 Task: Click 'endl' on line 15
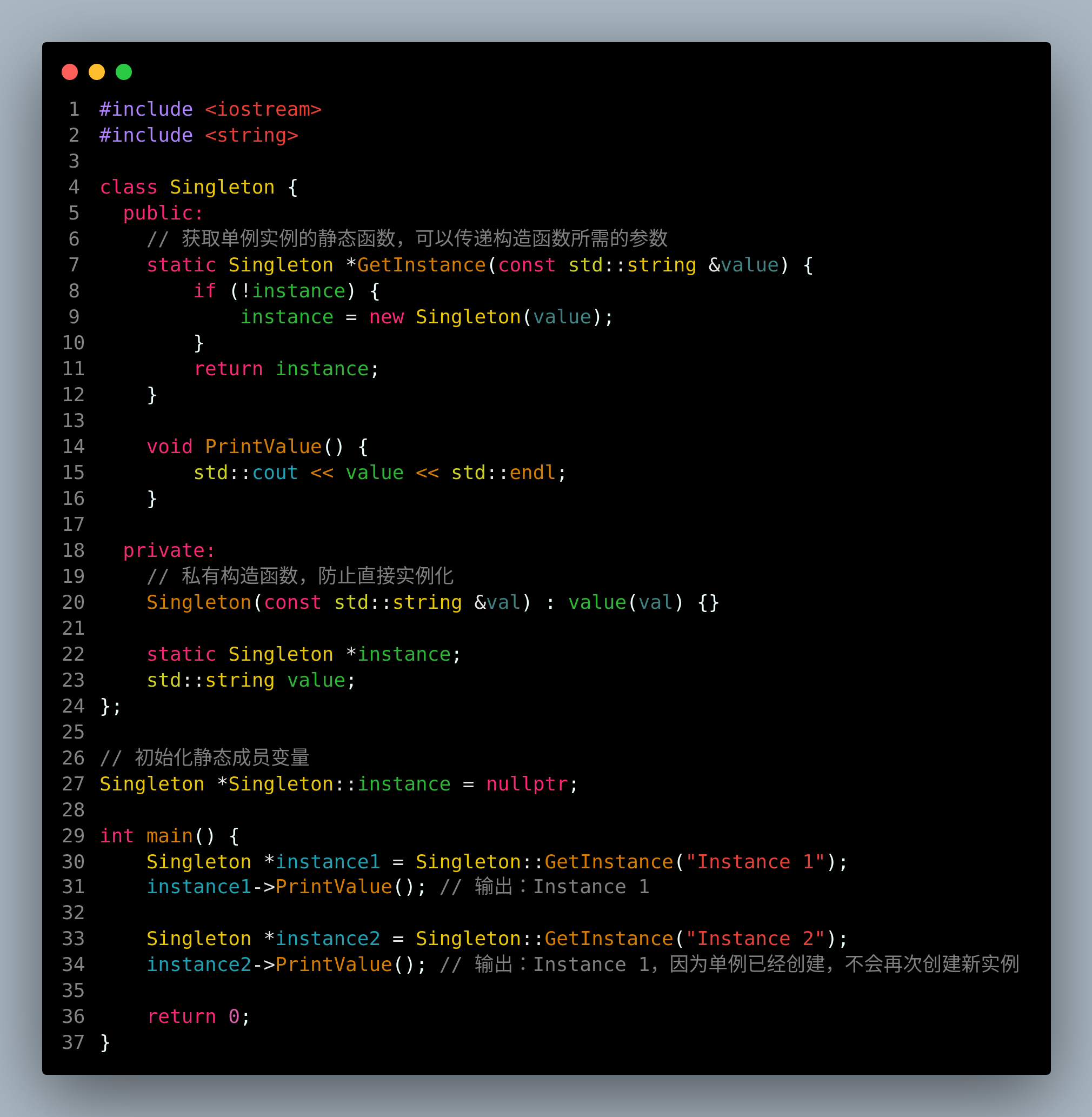click(x=533, y=473)
